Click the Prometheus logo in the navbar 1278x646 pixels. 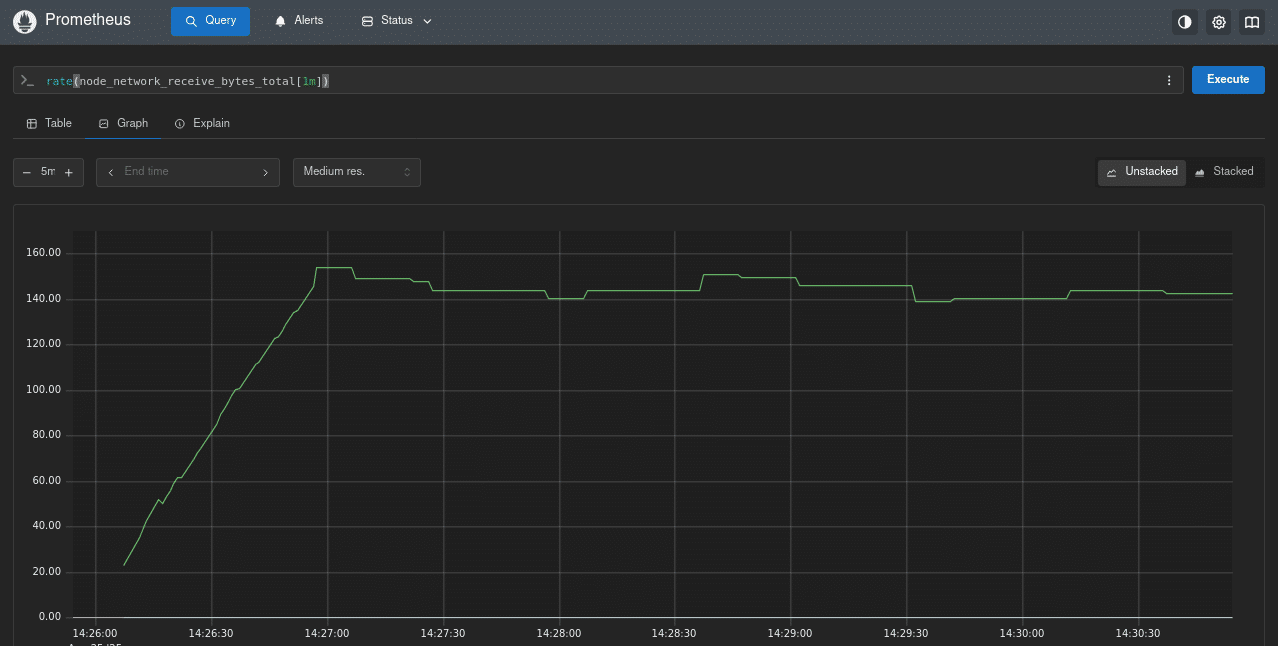(24, 20)
